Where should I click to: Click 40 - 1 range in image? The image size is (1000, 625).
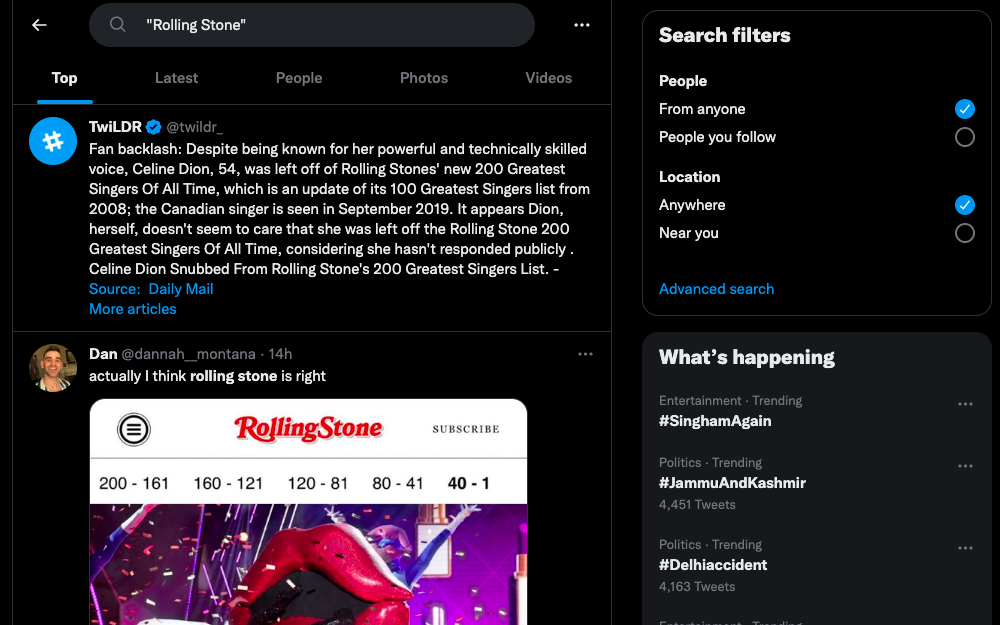[469, 483]
